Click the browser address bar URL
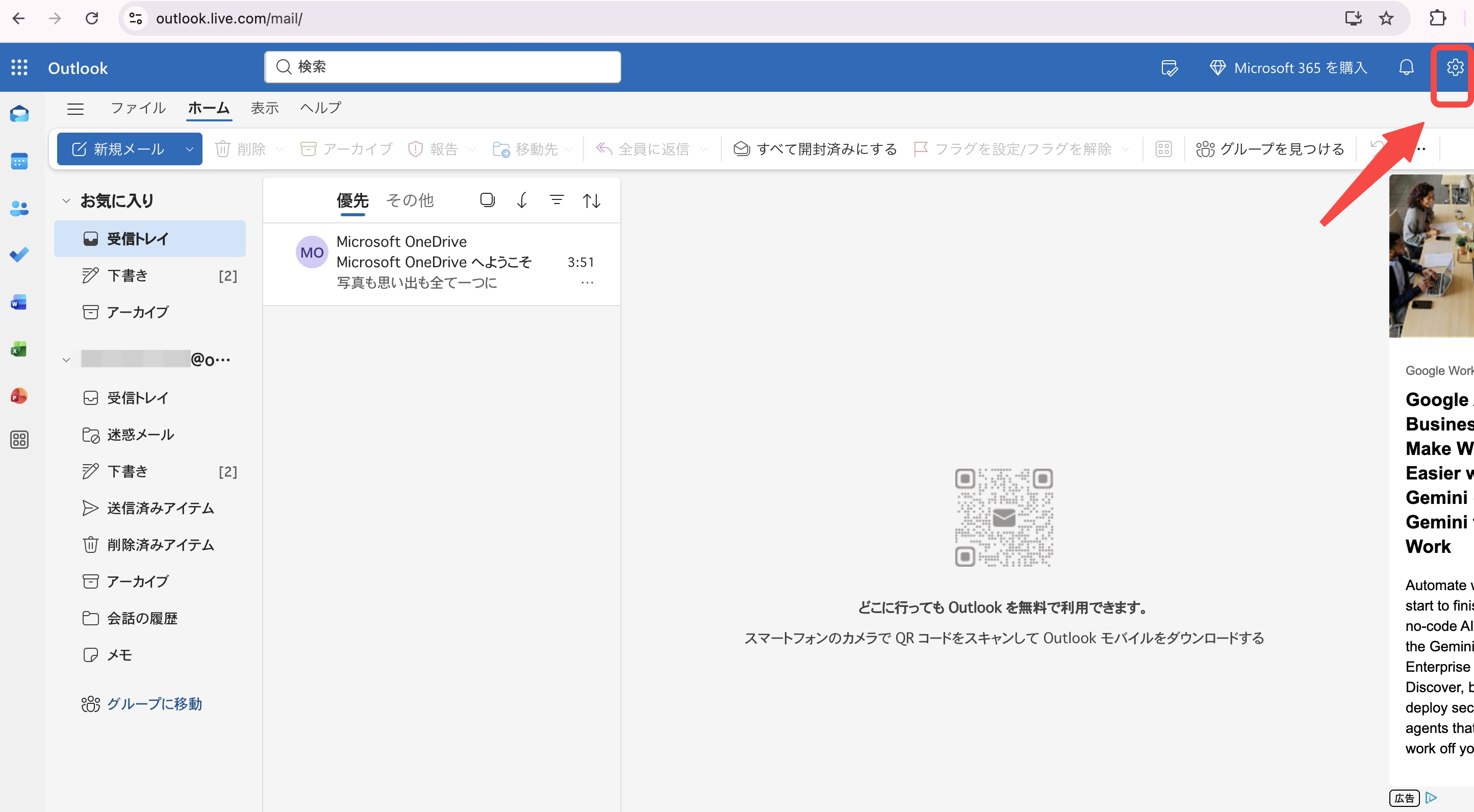Viewport: 1474px width, 812px height. (230, 18)
